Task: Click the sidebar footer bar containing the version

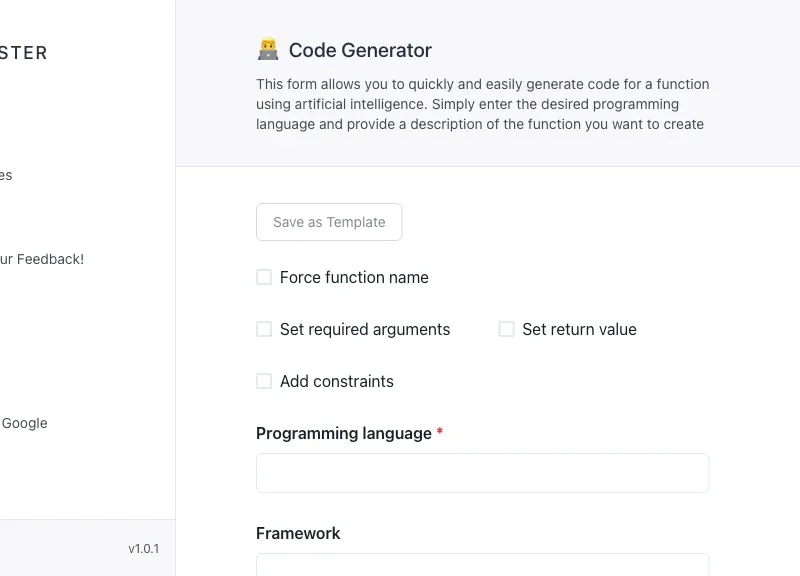Action: 87,548
